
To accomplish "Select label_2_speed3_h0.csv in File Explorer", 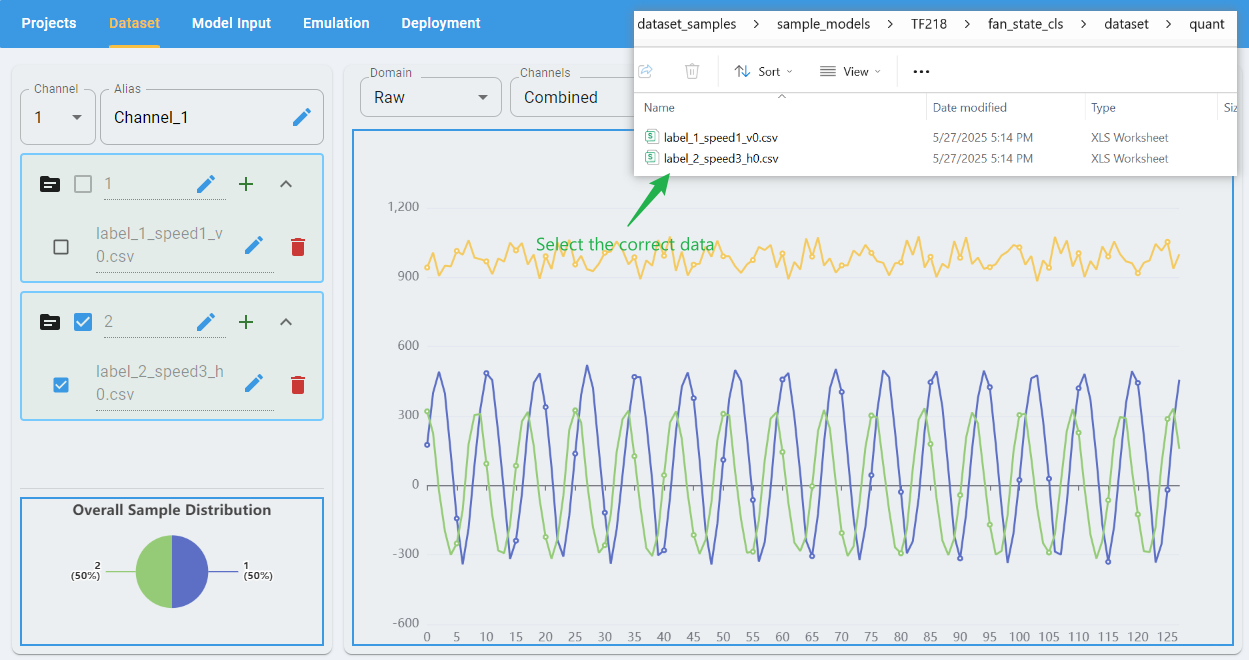I will (x=723, y=158).
